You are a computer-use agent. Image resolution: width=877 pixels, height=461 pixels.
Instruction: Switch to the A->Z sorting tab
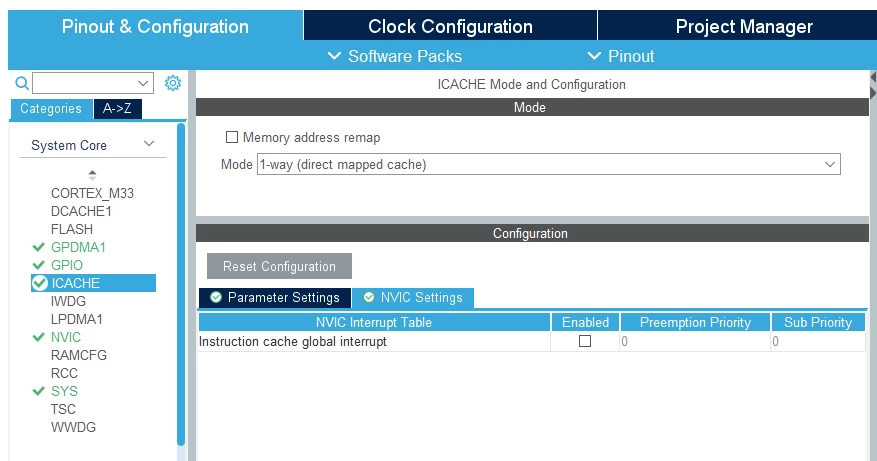click(117, 109)
